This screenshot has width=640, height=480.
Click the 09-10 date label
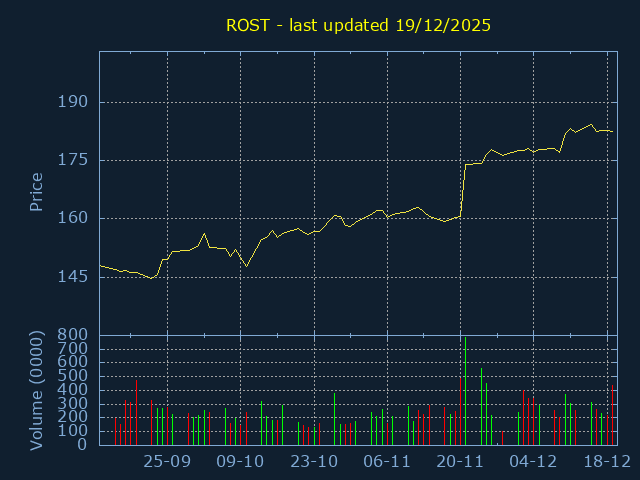tap(240, 462)
